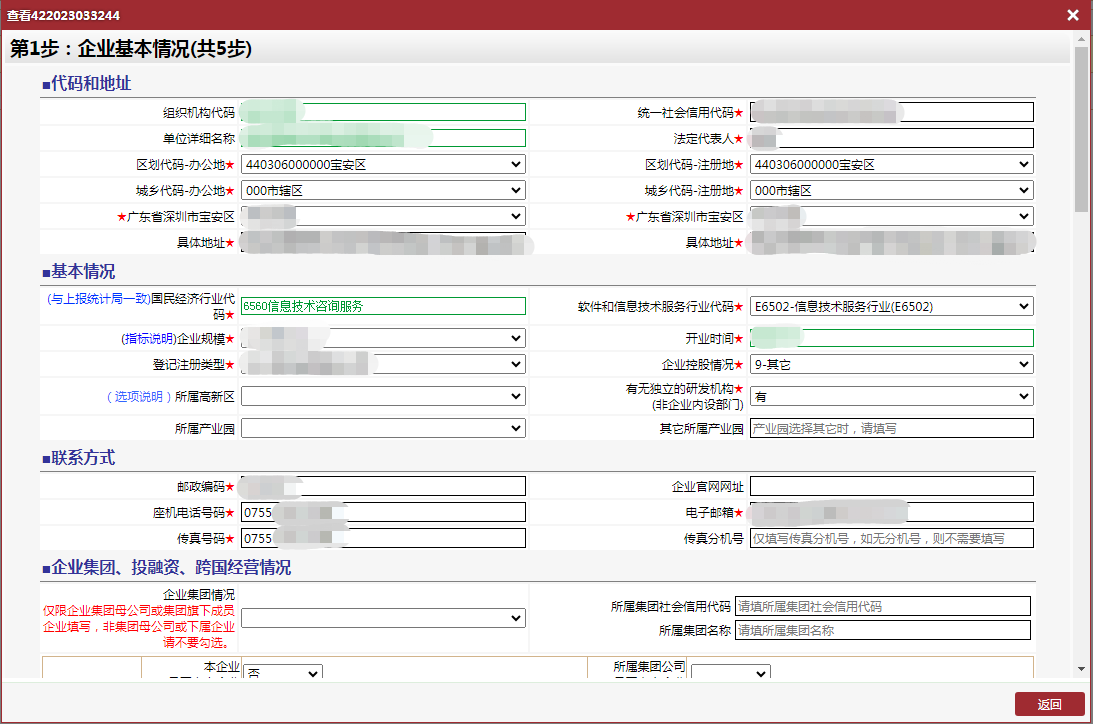
Task: Expand the 所属高新区 dropdown
Action: [383, 397]
